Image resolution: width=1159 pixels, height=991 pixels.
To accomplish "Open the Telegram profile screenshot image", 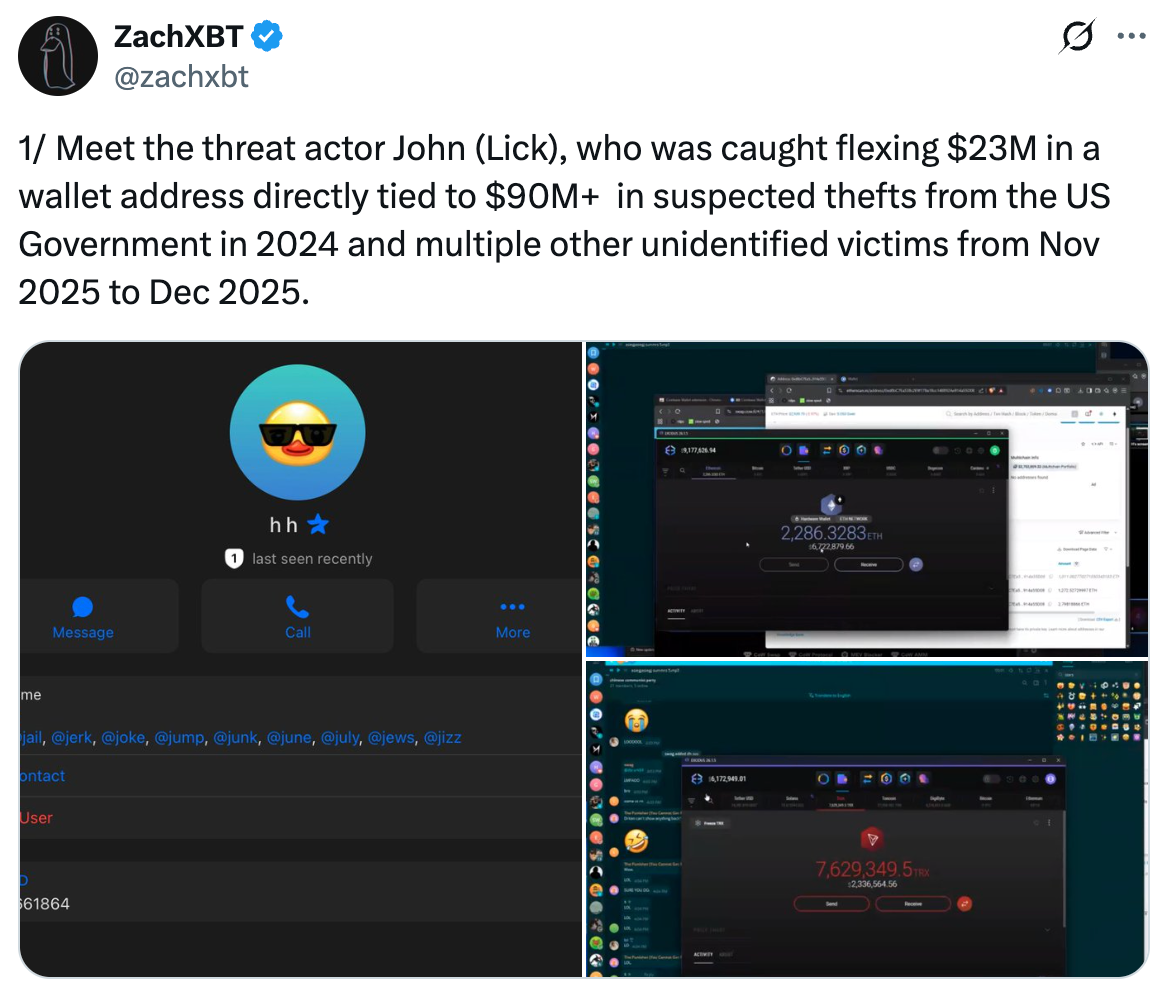I will [301, 659].
